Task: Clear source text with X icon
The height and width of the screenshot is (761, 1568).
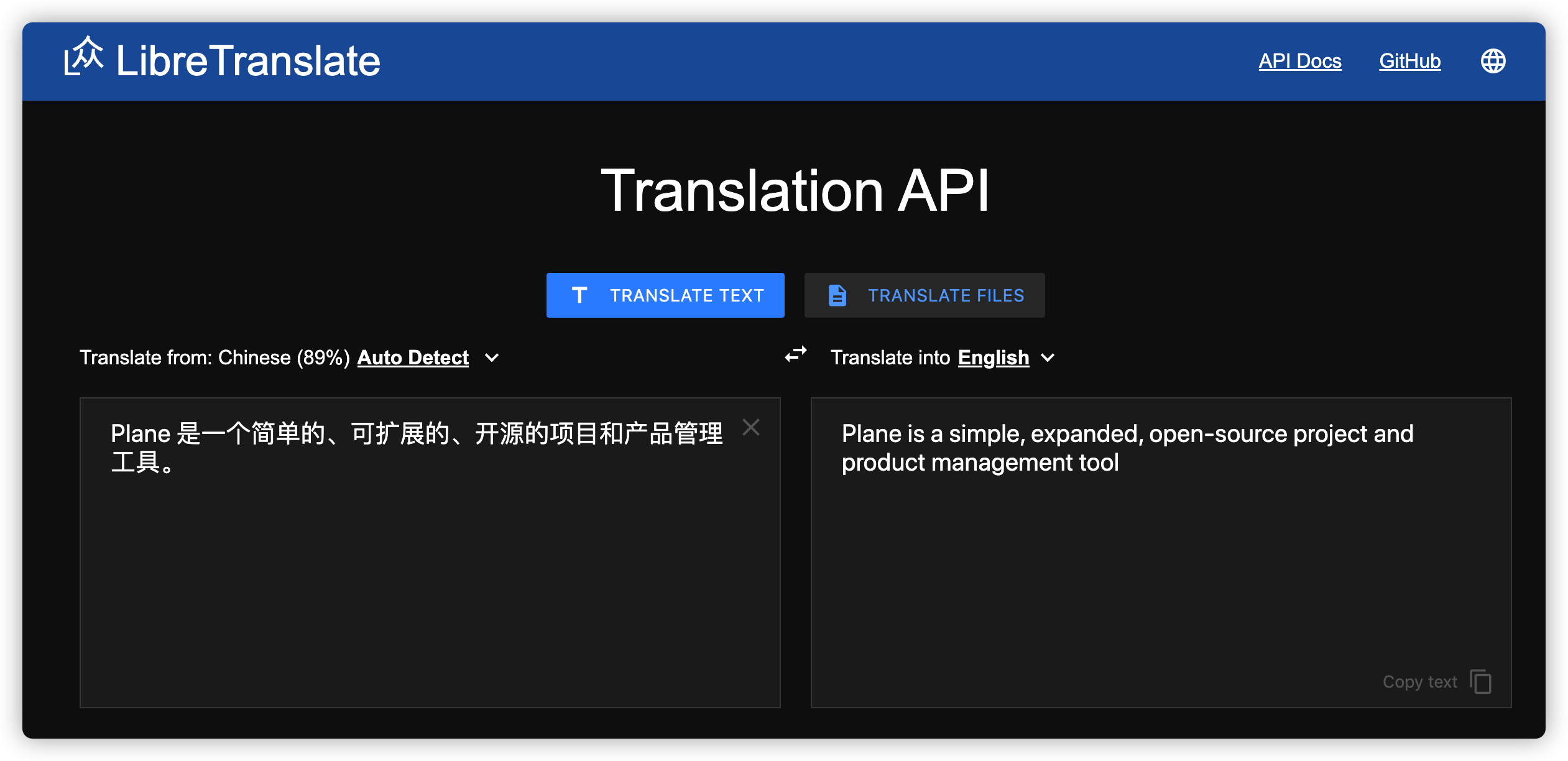Action: click(x=751, y=428)
